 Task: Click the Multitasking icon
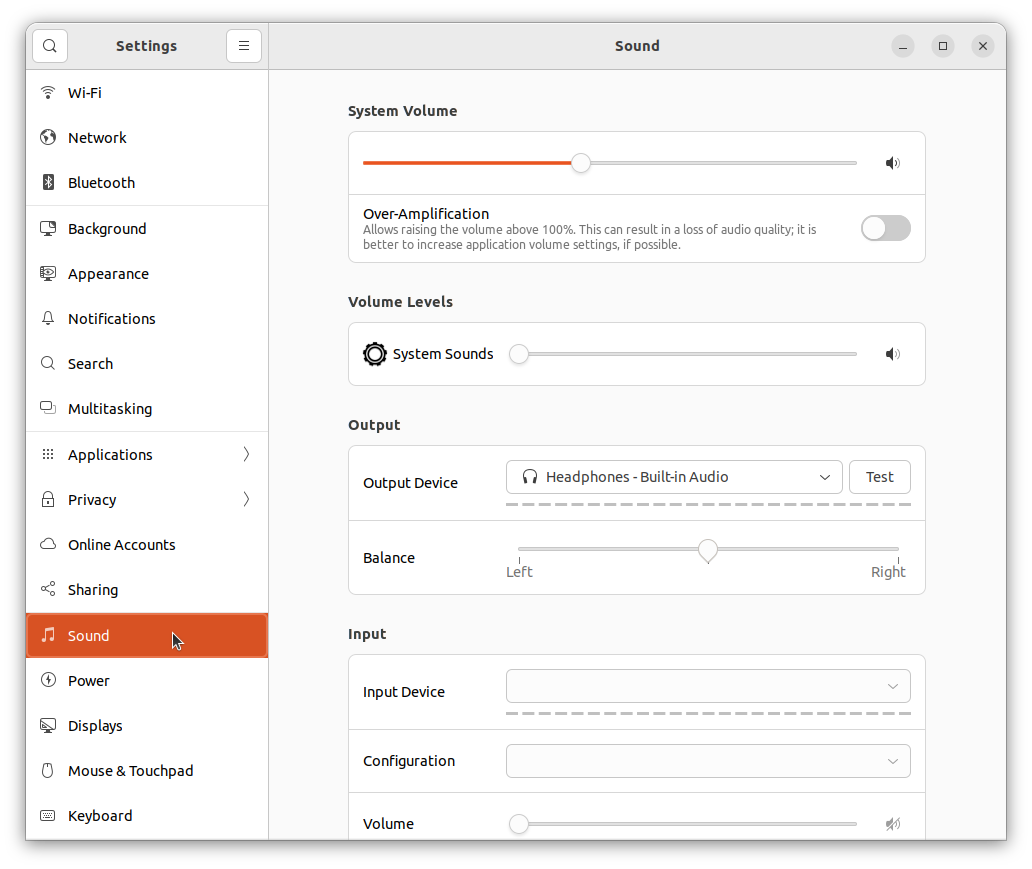[x=48, y=408]
